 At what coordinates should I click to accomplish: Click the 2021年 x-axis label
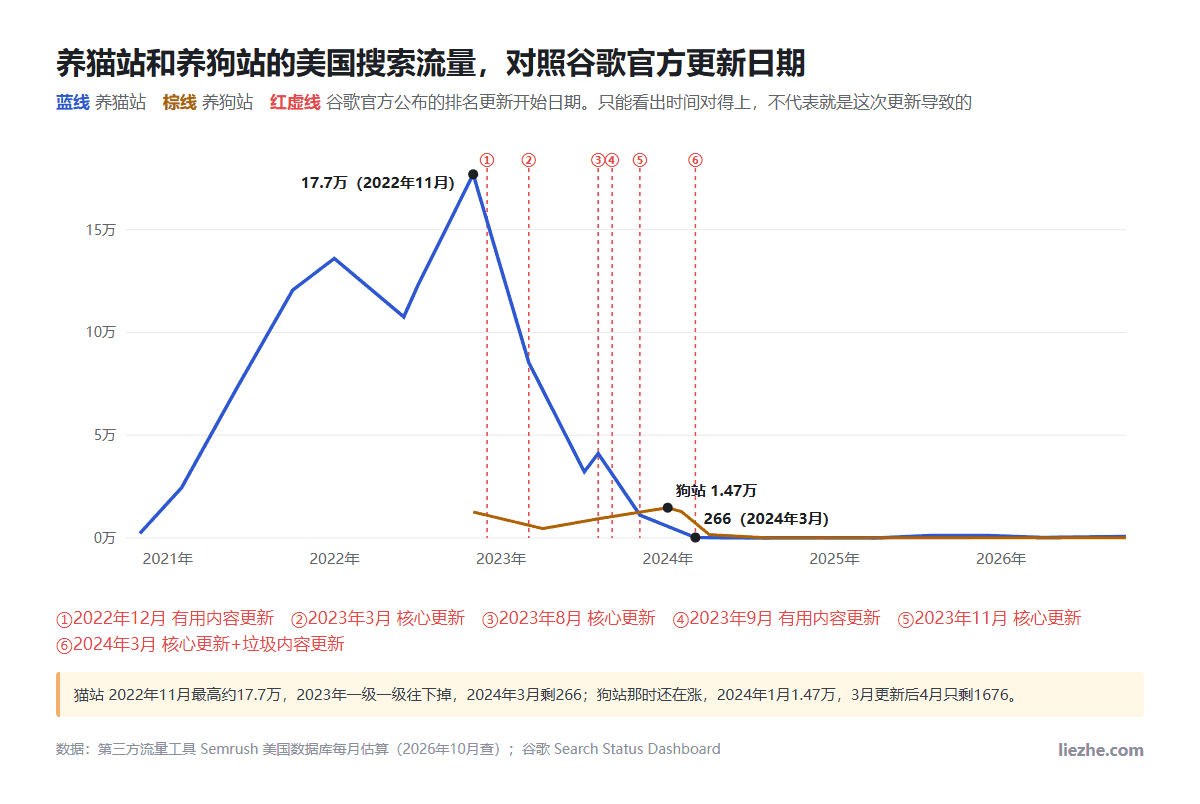click(168, 559)
